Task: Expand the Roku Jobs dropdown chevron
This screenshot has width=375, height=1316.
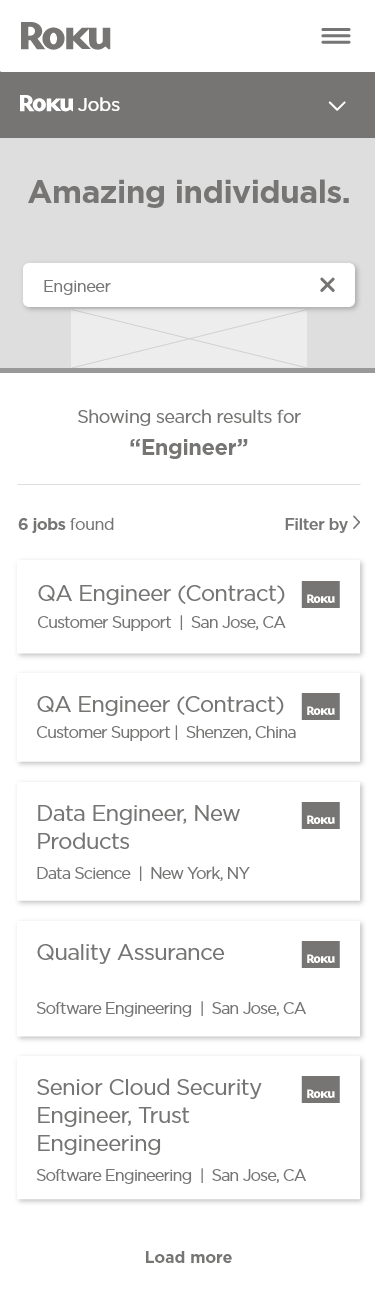Action: coord(338,105)
